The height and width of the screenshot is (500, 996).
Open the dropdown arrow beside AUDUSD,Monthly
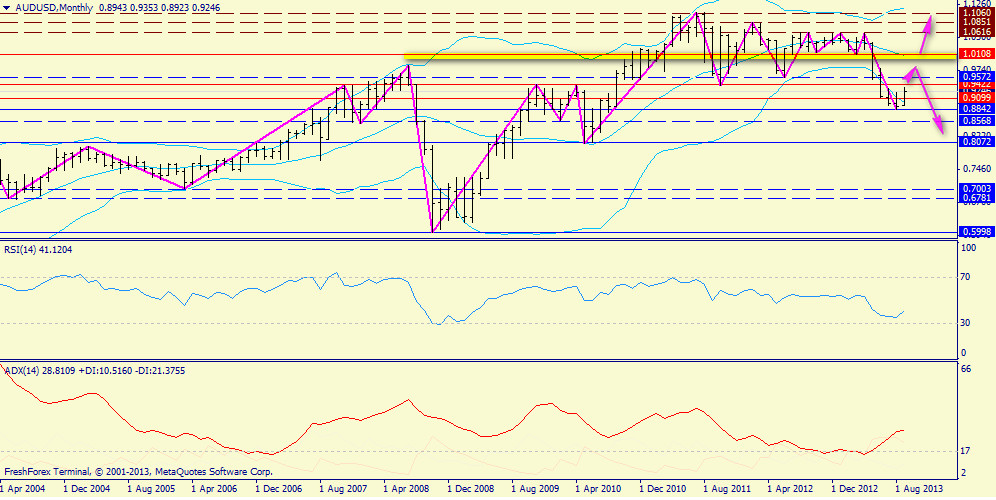click(x=7, y=7)
